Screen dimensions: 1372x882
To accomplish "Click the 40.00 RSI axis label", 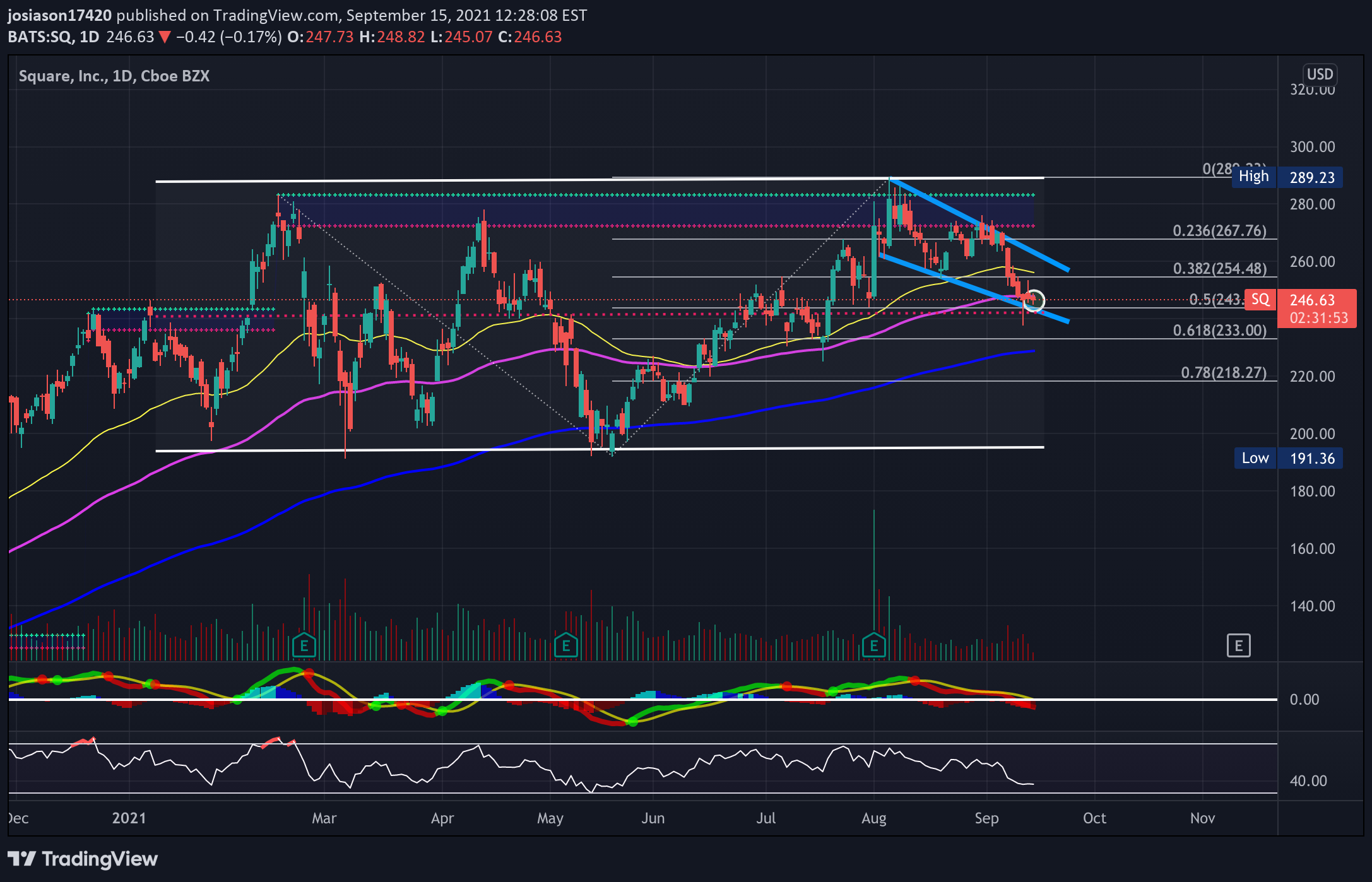I will (x=1308, y=781).
